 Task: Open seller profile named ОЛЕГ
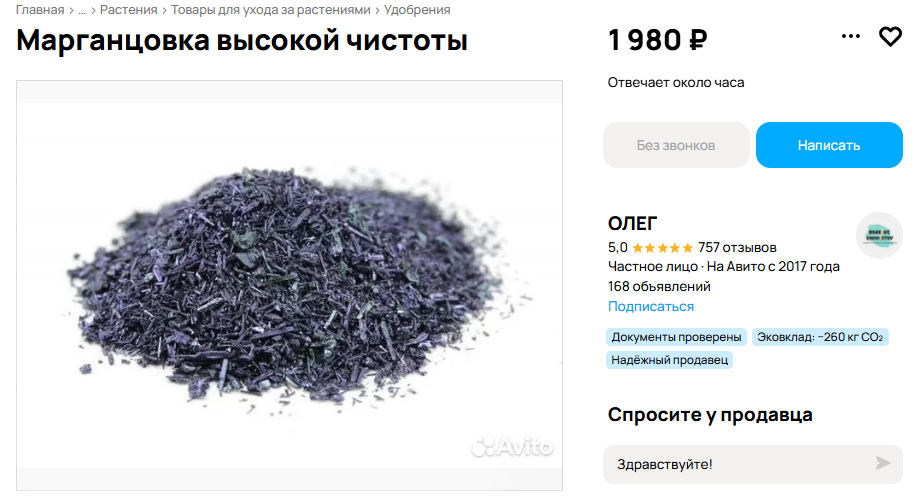click(x=632, y=223)
